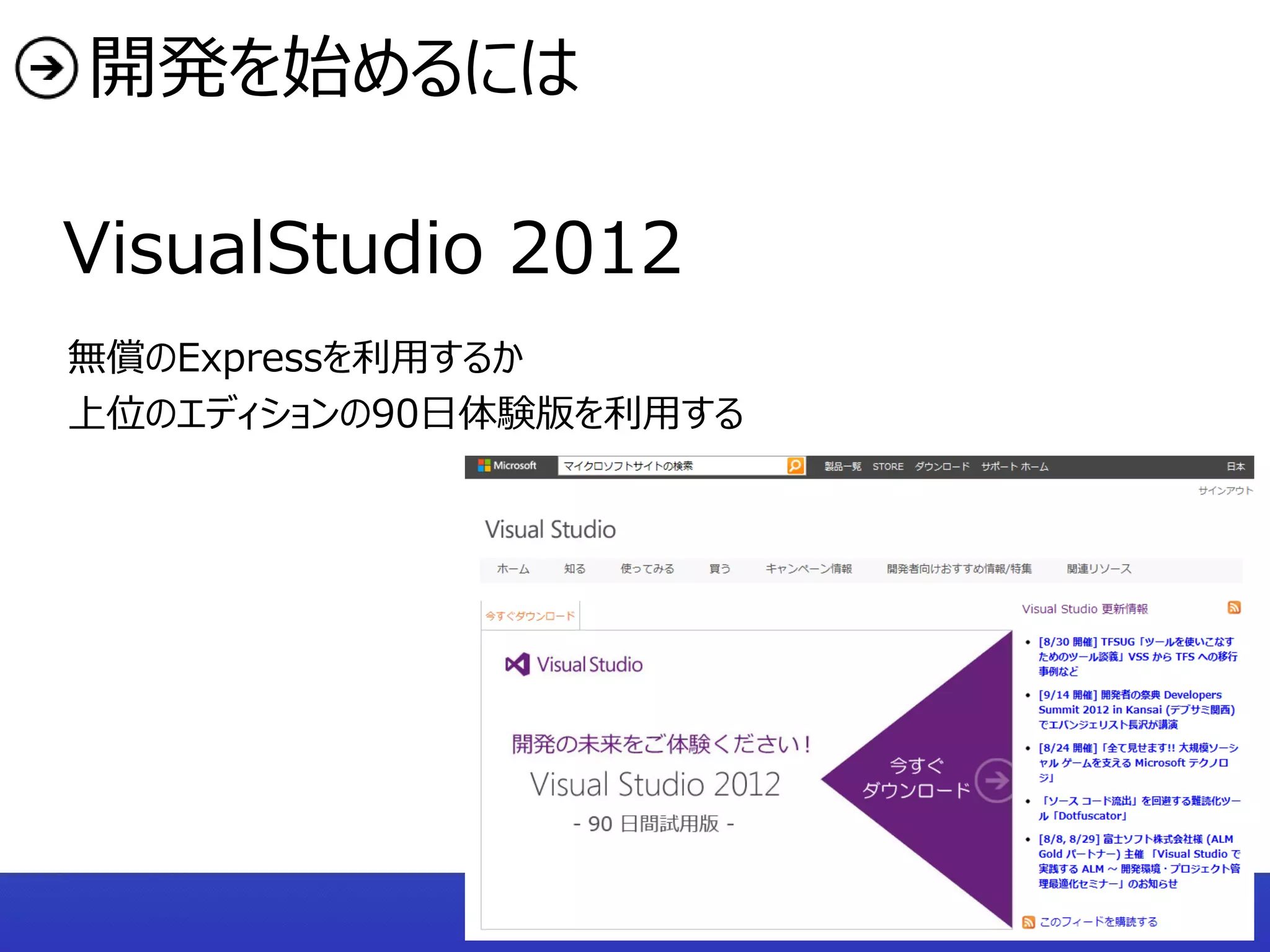1270x952 pixels.
Task: Click サインアウト link
Action: click(x=1225, y=490)
